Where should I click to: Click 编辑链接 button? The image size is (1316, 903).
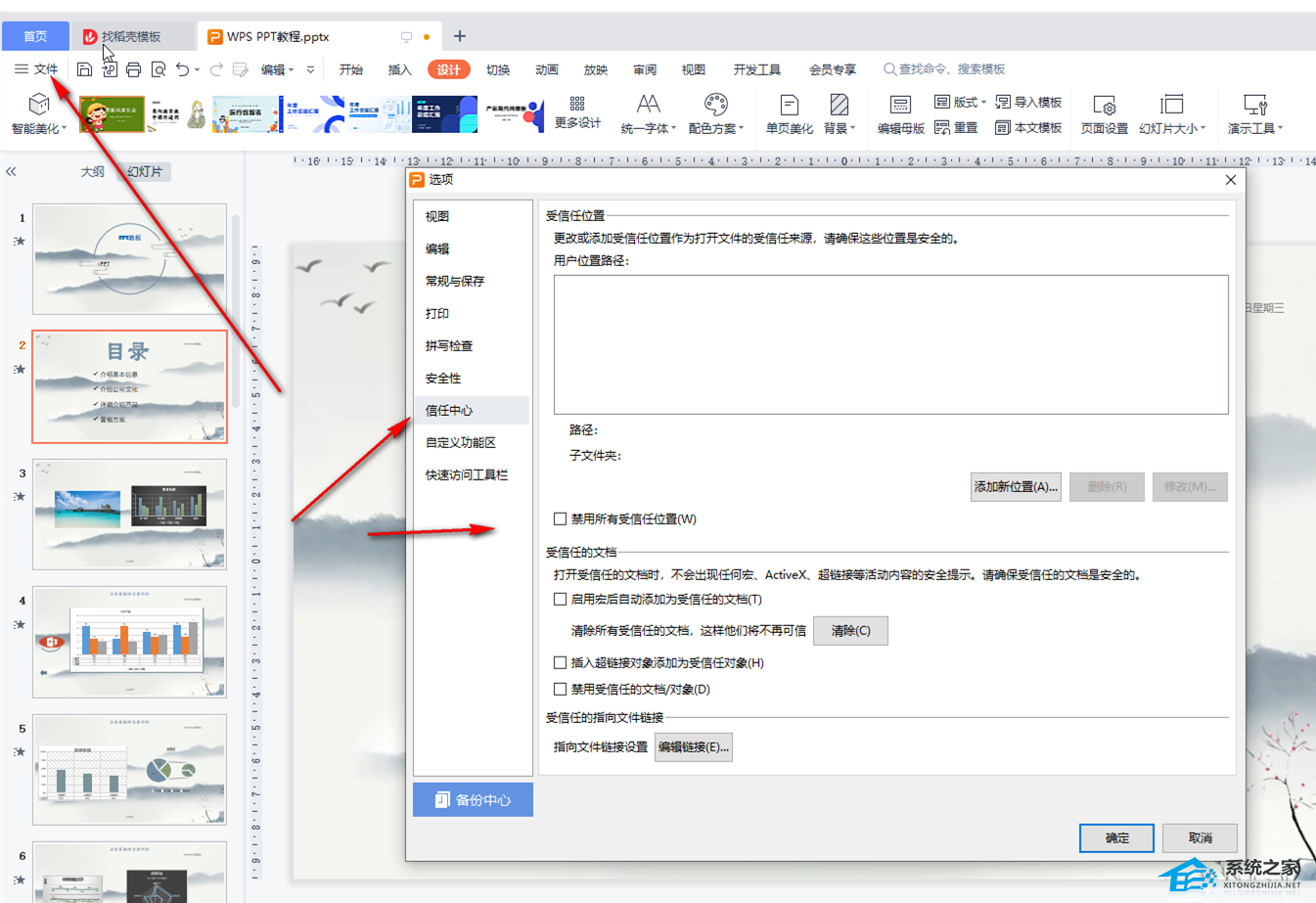(694, 747)
